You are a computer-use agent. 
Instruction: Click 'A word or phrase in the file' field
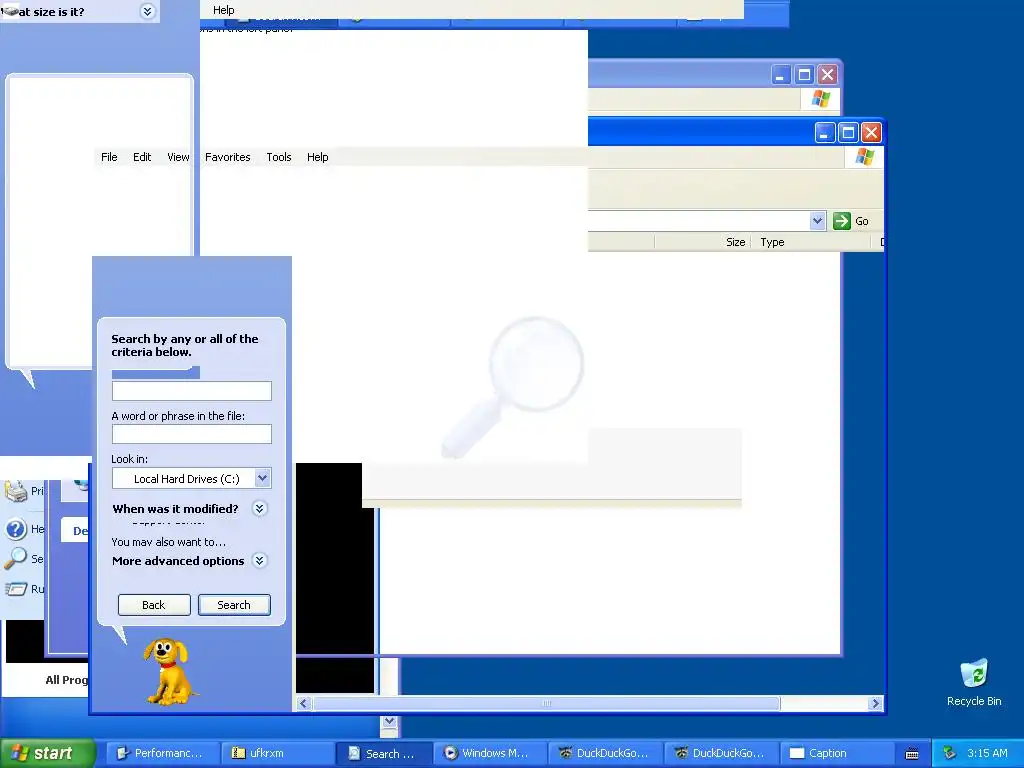(191, 434)
